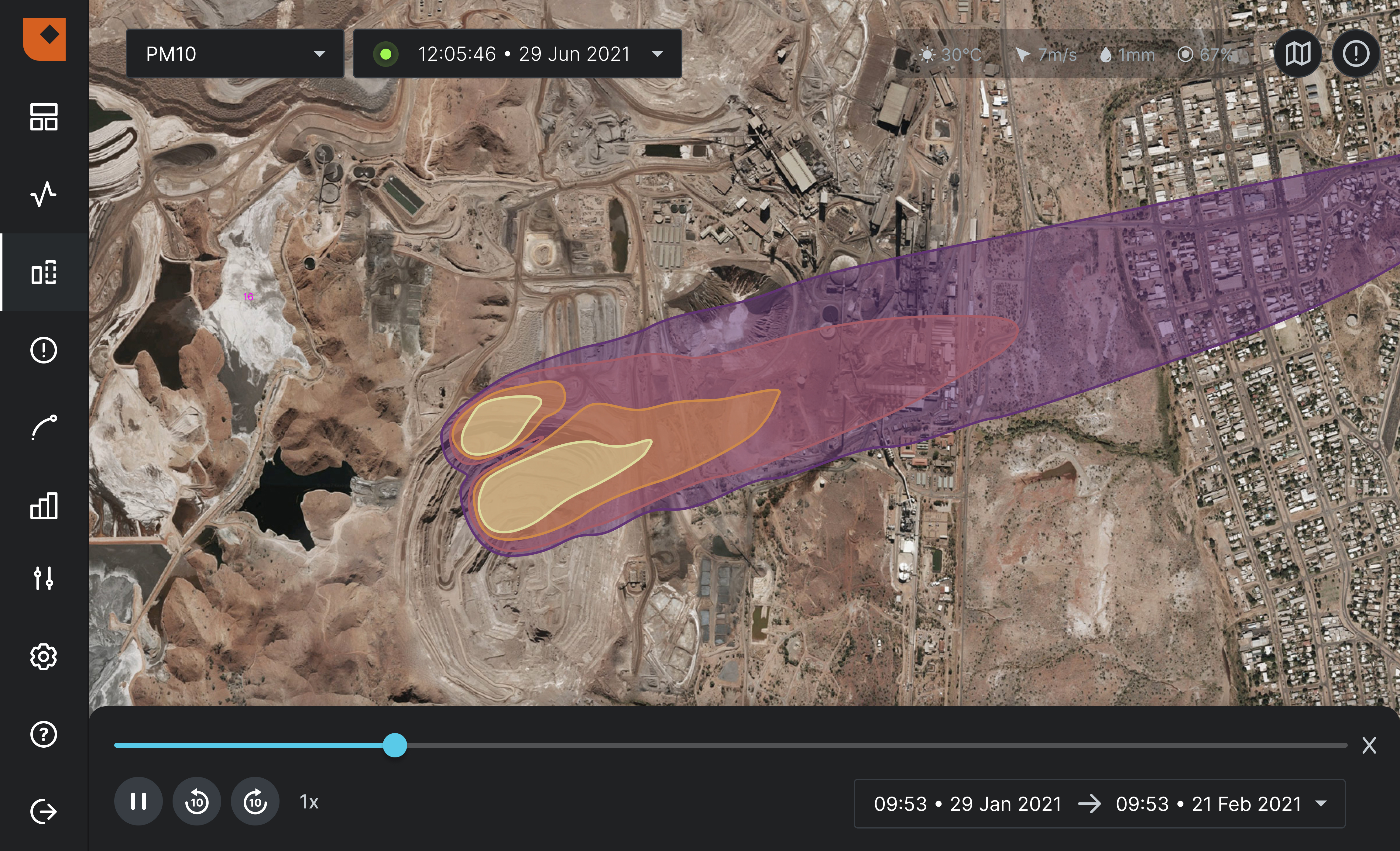The height and width of the screenshot is (851, 1400).
Task: Open the settings gear in sidebar
Action: (x=44, y=656)
